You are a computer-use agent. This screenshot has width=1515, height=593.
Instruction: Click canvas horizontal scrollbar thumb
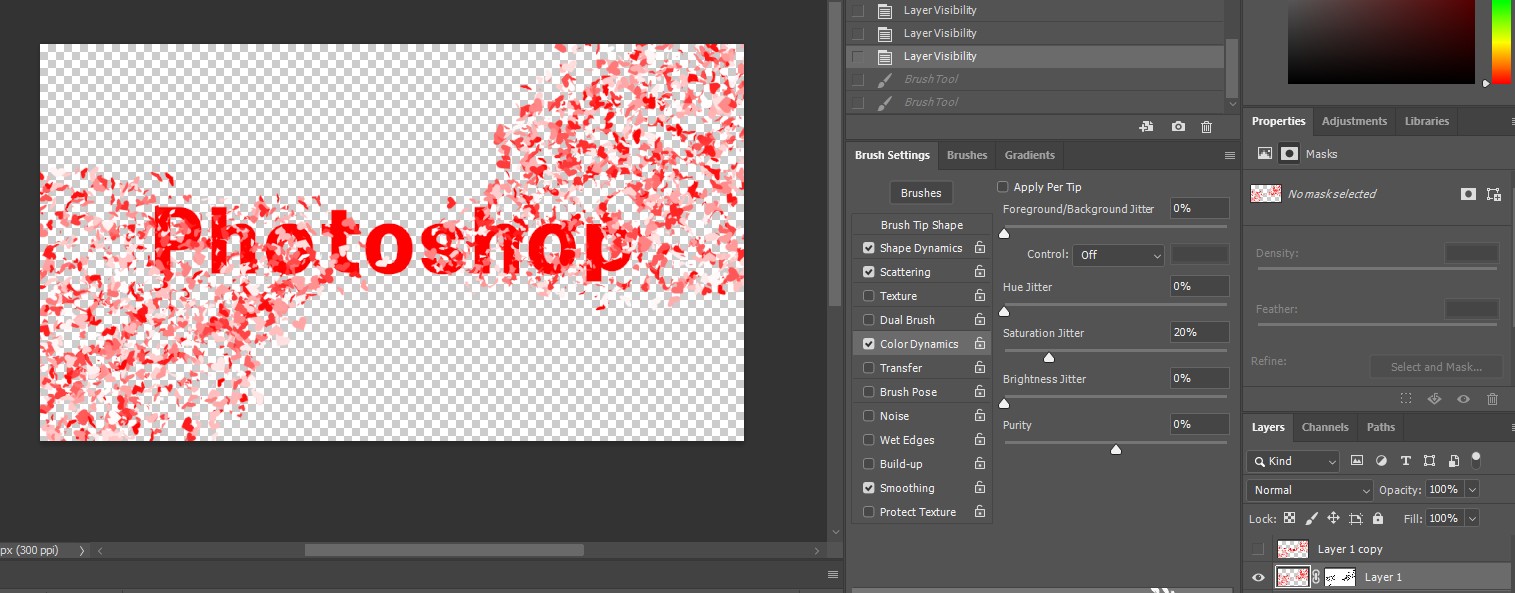(x=444, y=550)
